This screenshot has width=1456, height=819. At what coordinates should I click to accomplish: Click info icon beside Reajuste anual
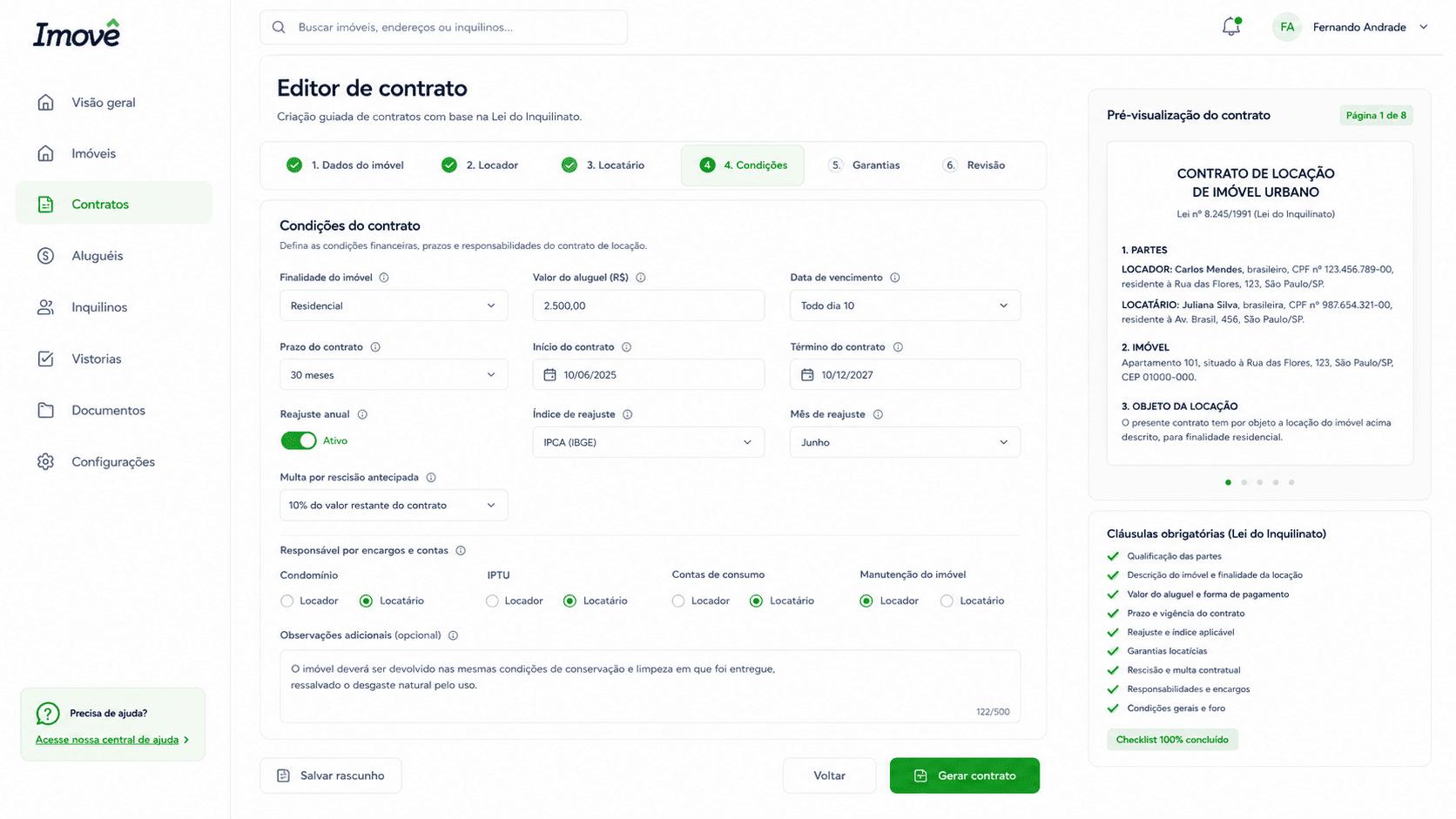click(362, 414)
